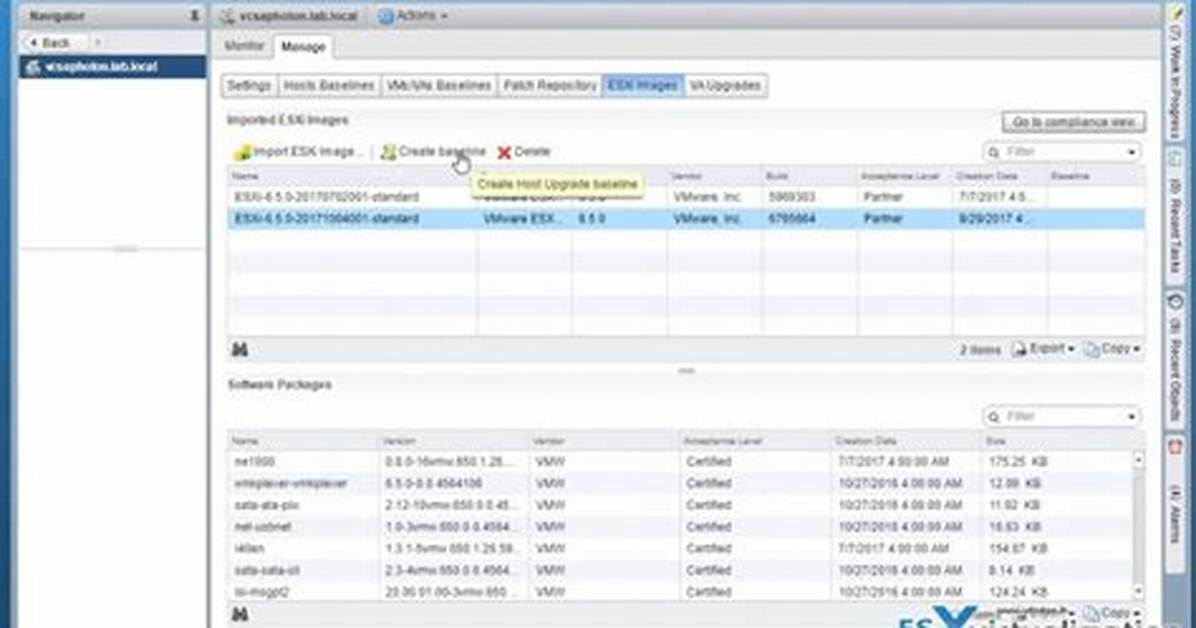This screenshot has height=628, width=1196.
Task: Click the red Delete X icon
Action: click(x=504, y=153)
